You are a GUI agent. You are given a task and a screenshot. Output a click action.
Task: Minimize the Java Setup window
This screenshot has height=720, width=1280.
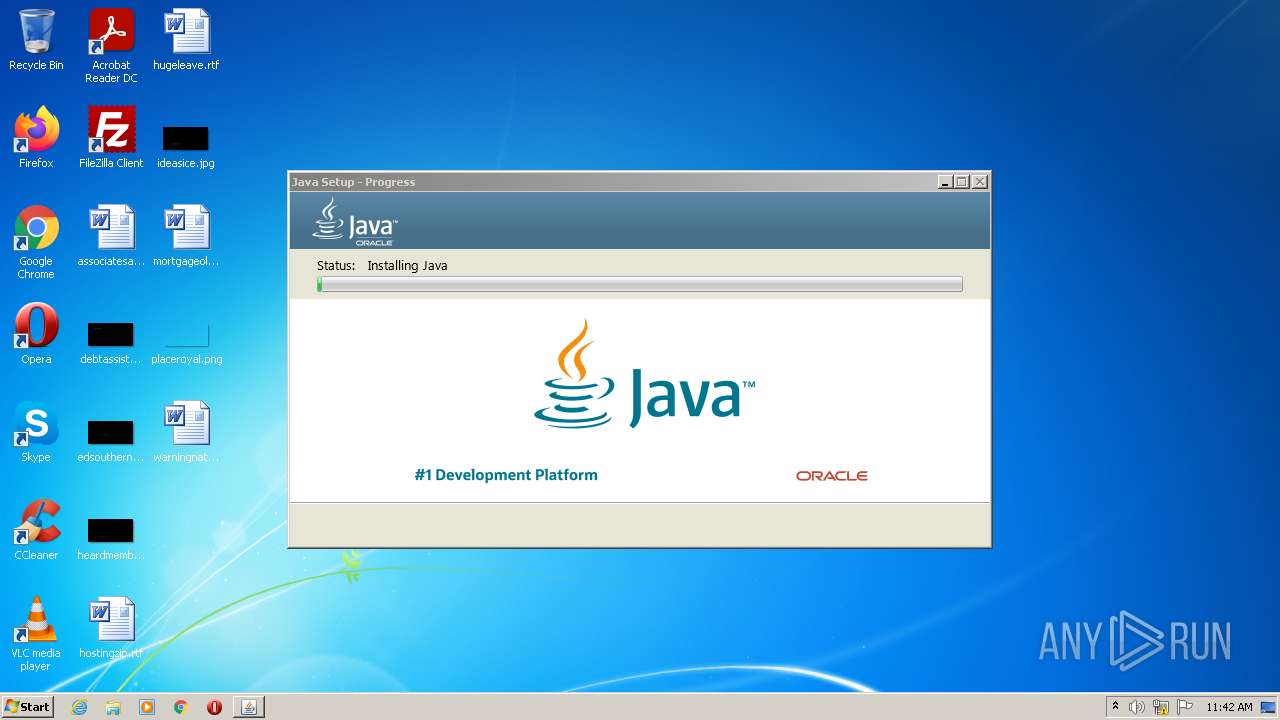pyautogui.click(x=945, y=182)
